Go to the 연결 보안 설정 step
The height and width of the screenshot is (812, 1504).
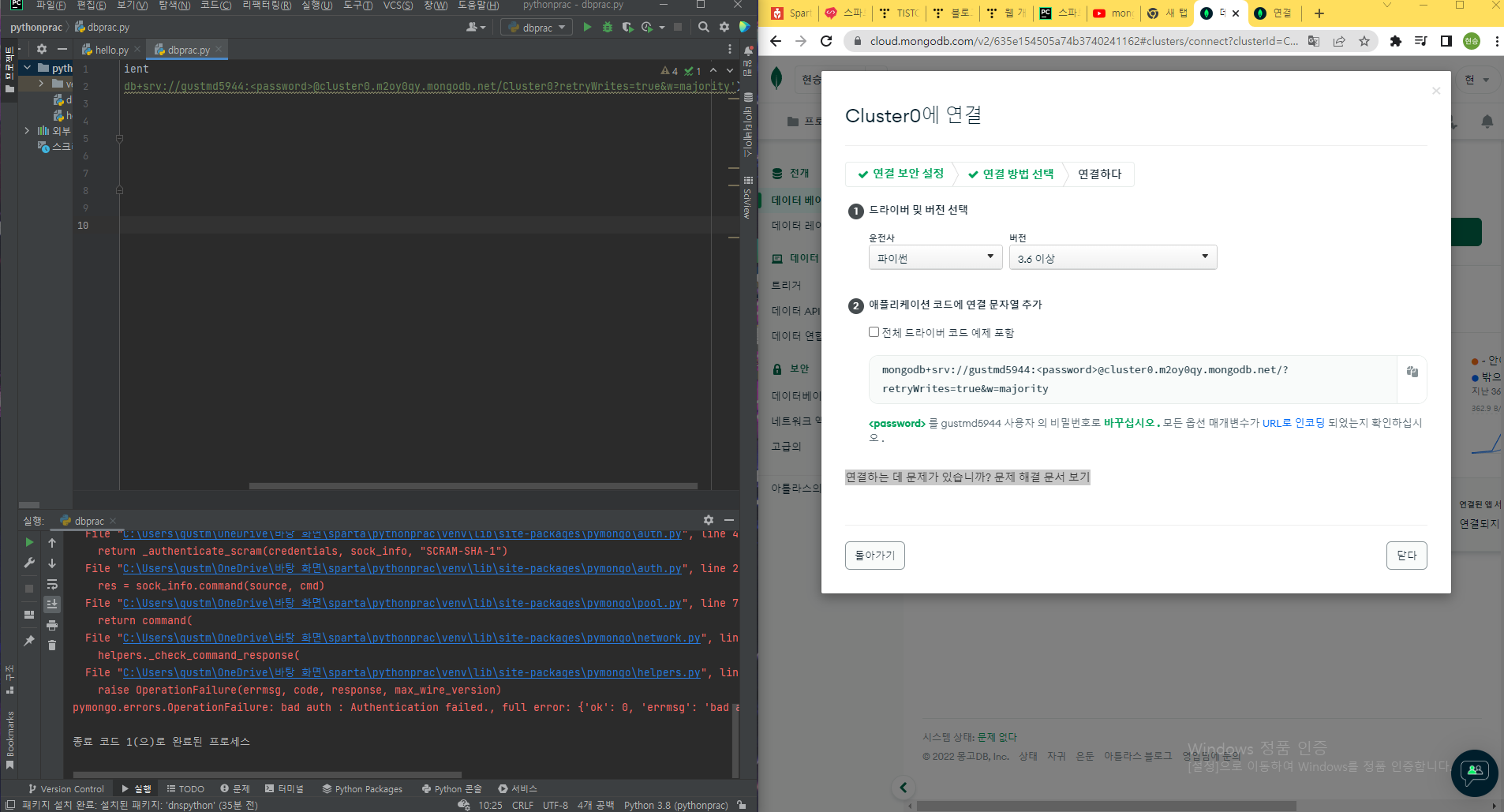[x=900, y=174]
